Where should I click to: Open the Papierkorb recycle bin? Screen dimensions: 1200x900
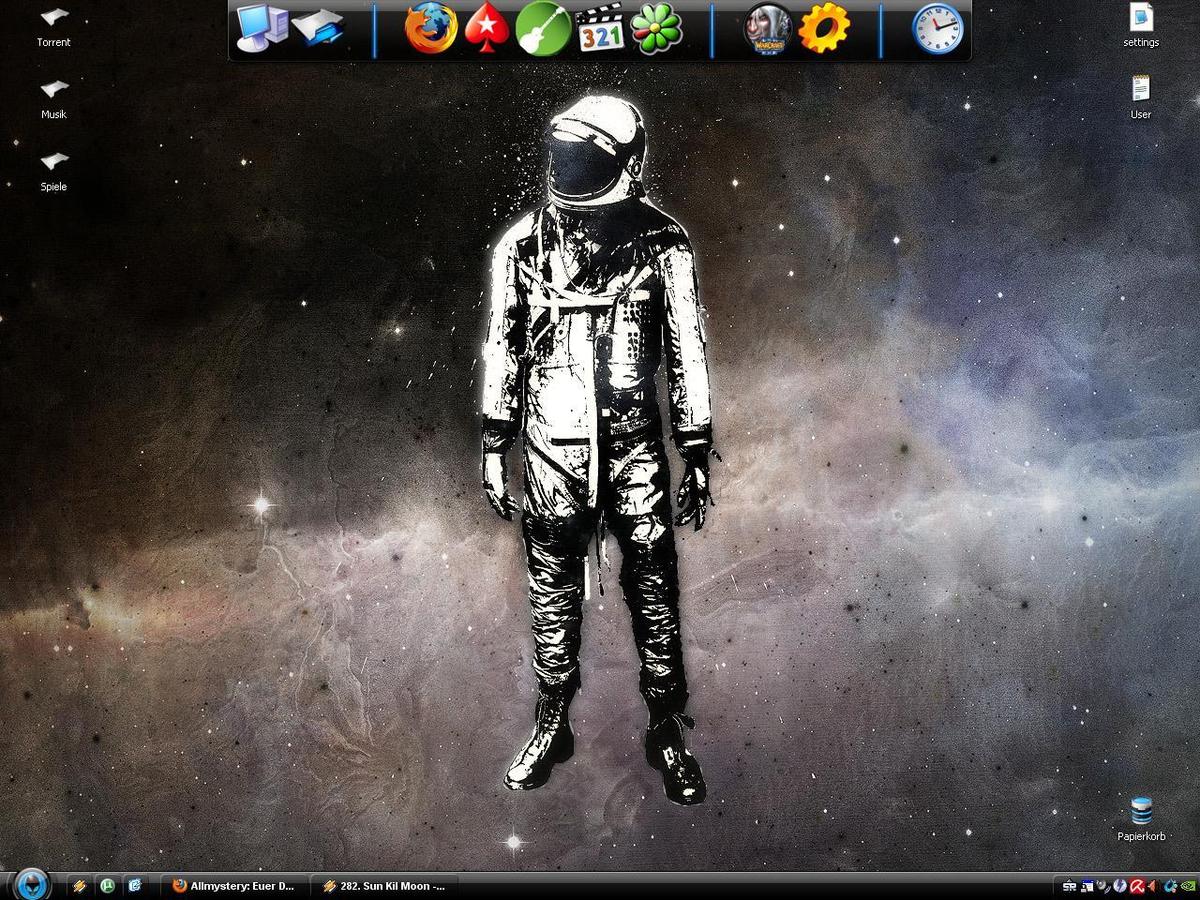(x=1141, y=811)
